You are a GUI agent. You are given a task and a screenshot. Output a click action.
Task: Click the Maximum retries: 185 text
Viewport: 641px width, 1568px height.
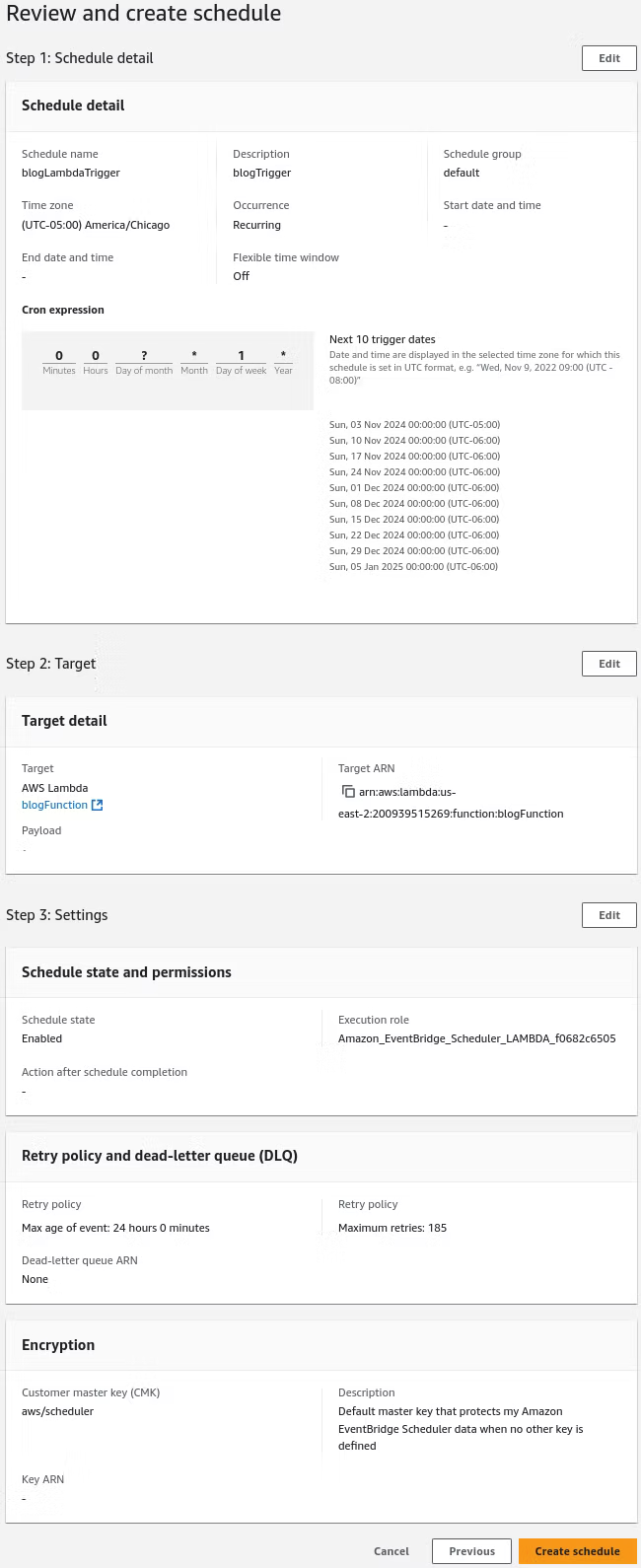[x=392, y=1228]
